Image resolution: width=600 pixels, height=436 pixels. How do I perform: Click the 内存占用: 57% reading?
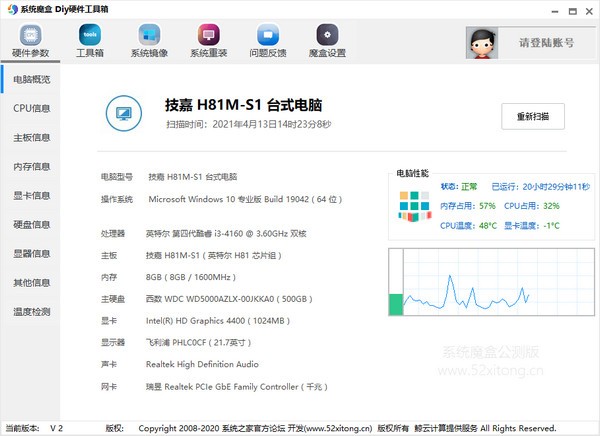point(468,206)
